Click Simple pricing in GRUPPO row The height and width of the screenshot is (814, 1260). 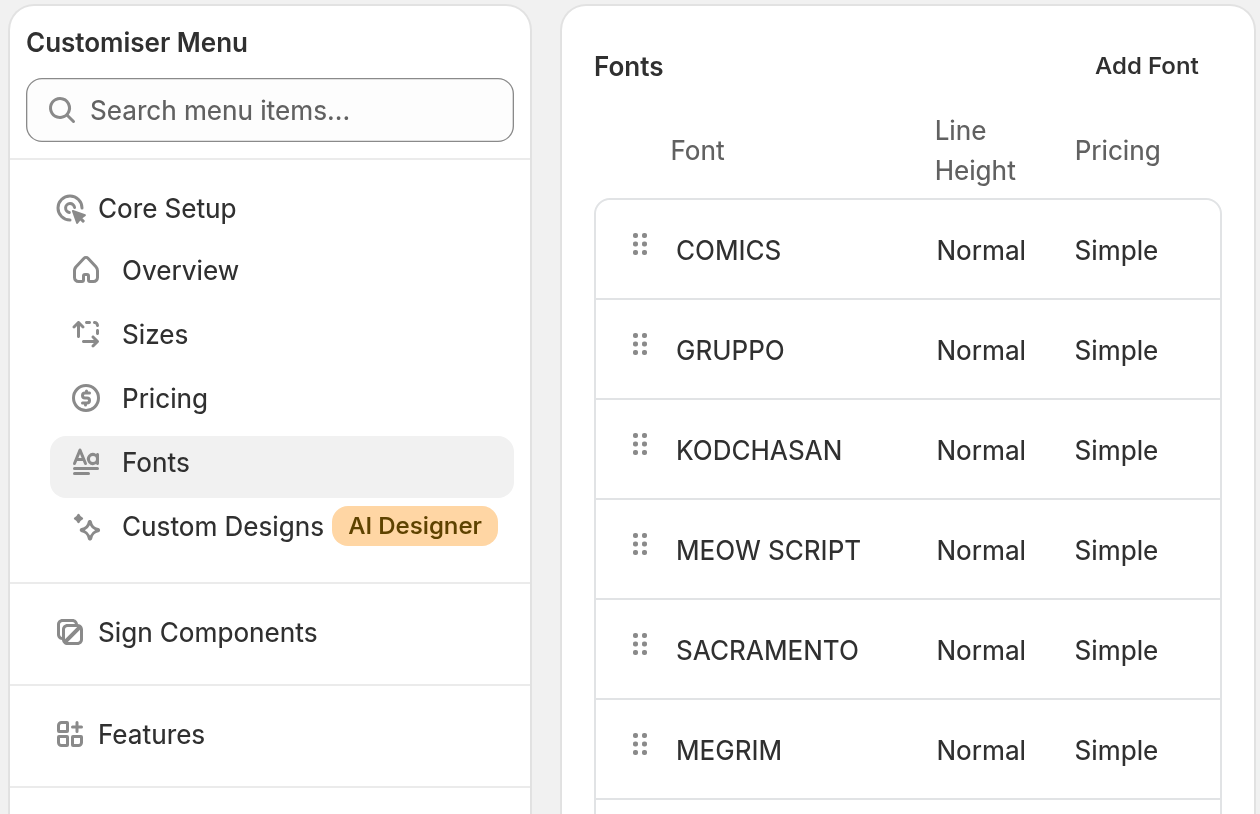(1116, 351)
